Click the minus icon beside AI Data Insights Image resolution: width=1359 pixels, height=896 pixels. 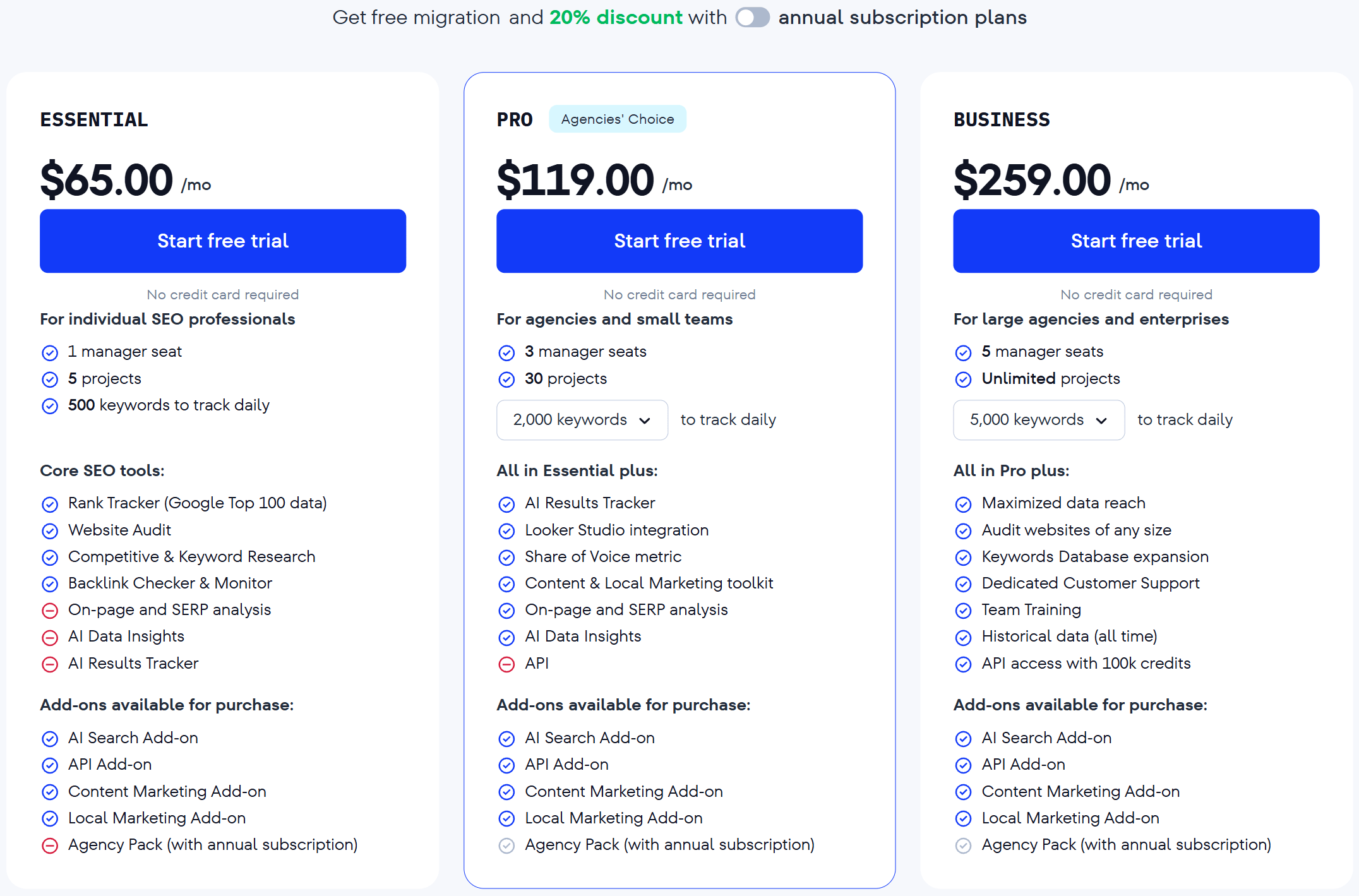(51, 637)
